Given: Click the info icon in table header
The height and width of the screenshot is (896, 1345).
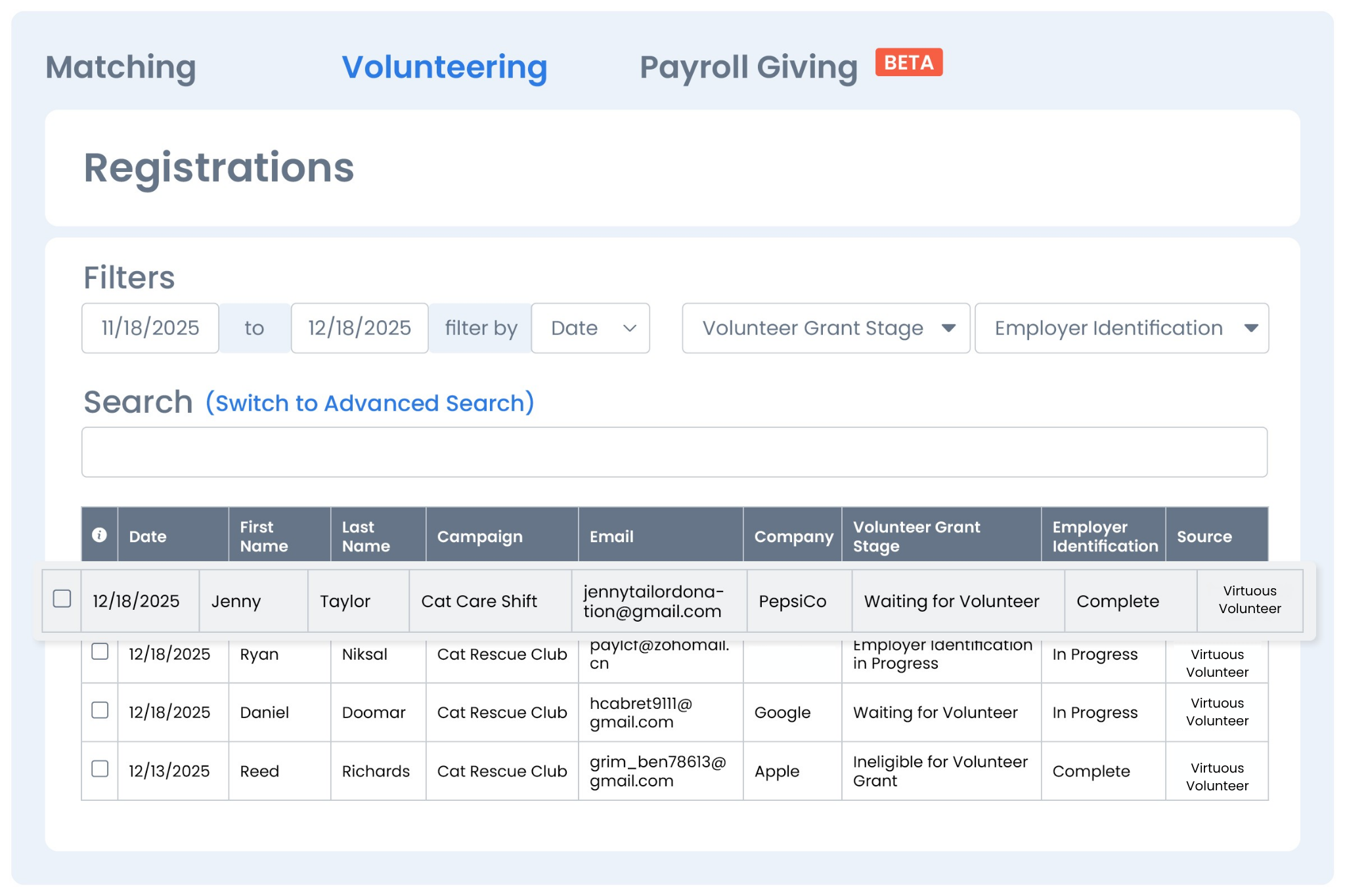Looking at the screenshot, I should (x=99, y=535).
